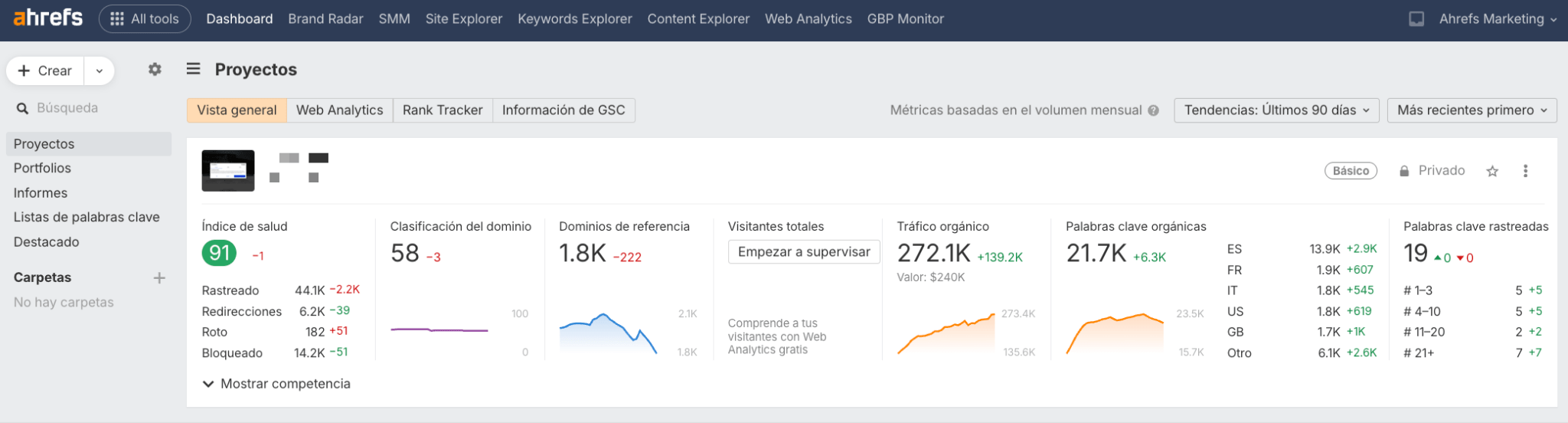This screenshot has height=423, width=1568.
Task: Click the organic traffic value 272.1K
Action: pyautogui.click(x=934, y=253)
